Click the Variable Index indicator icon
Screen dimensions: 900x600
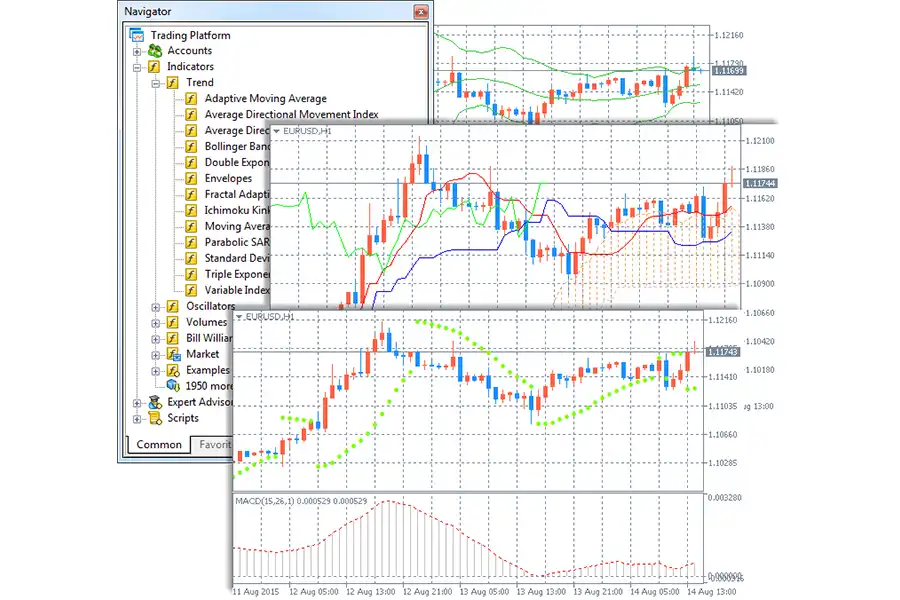191,291
